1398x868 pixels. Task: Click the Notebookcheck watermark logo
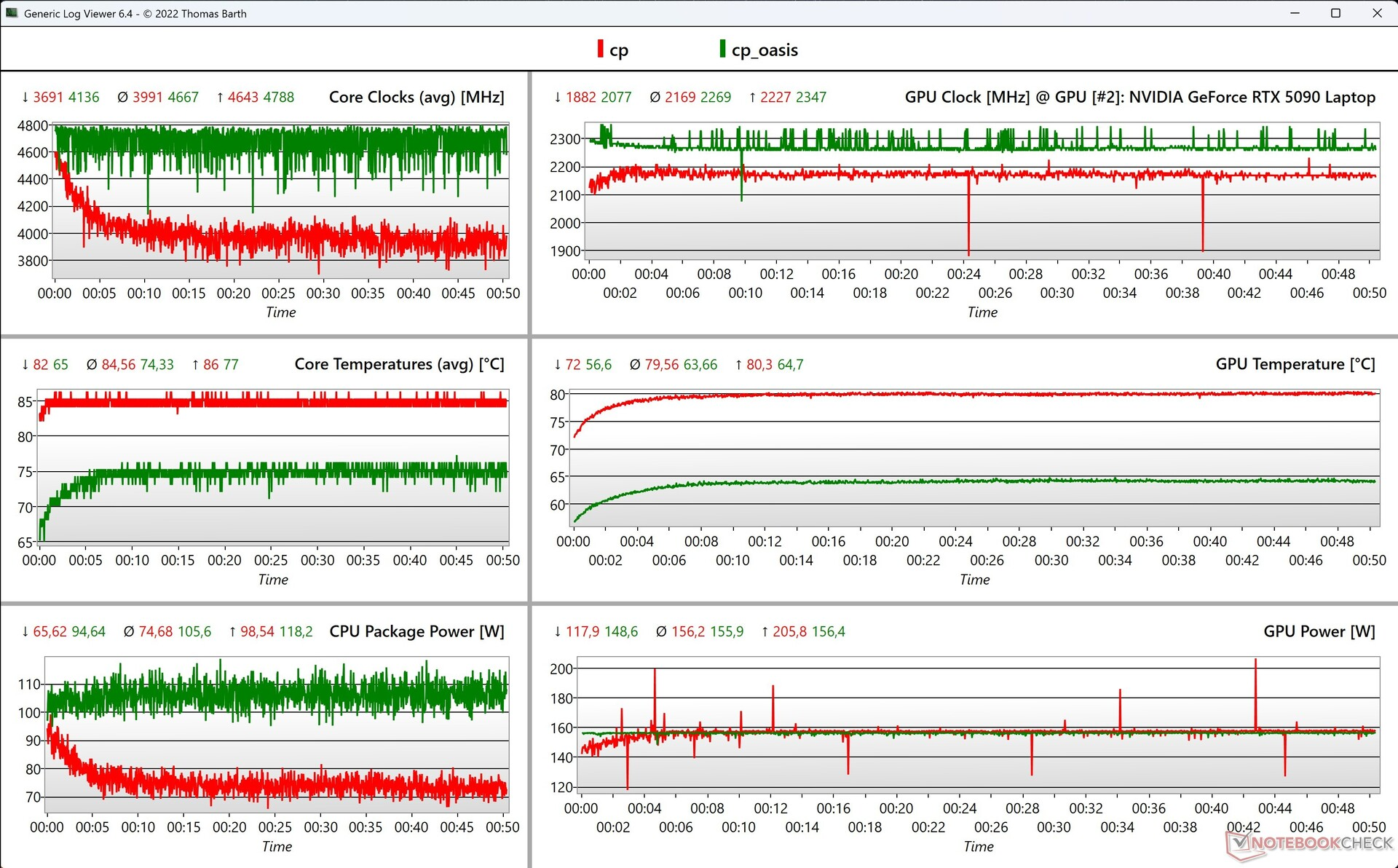[1309, 843]
